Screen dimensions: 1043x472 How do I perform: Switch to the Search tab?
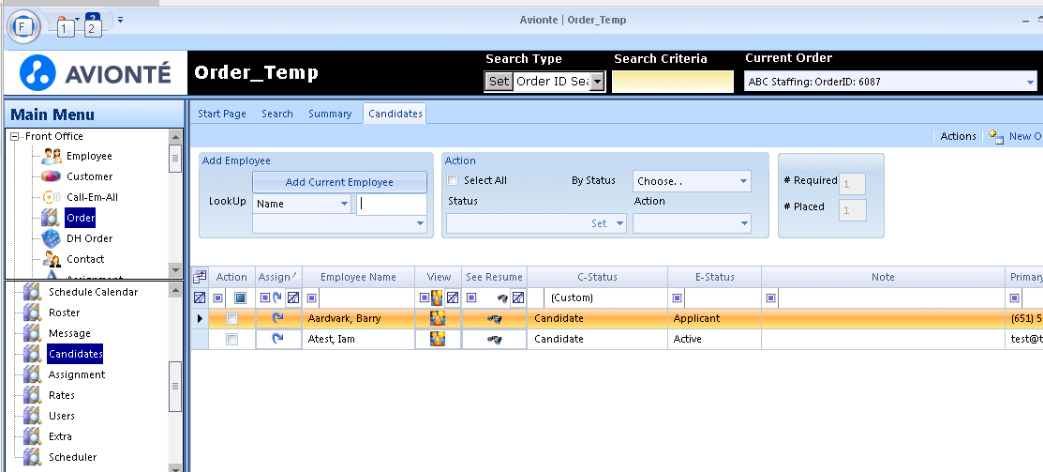coord(277,114)
